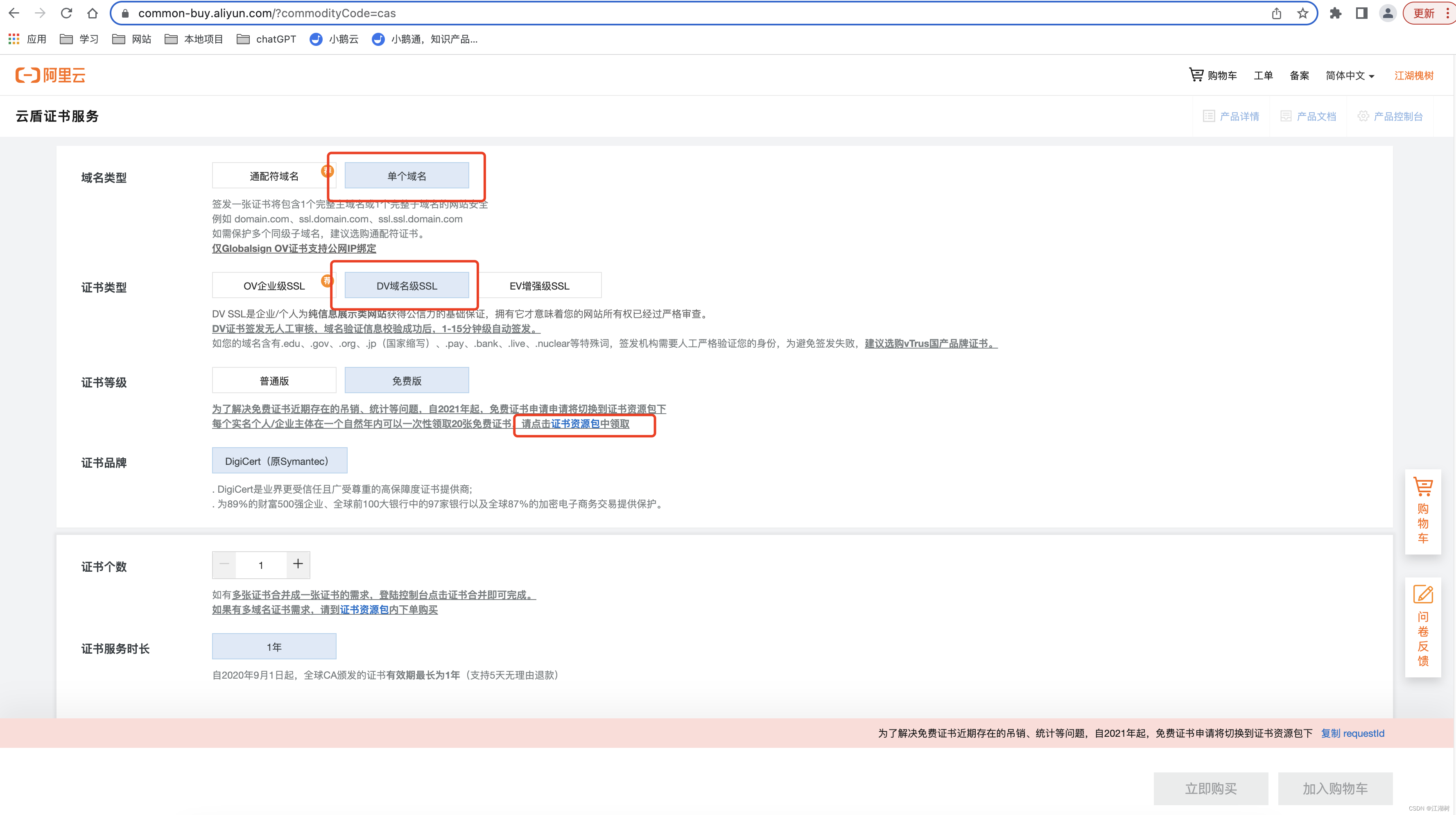The height and width of the screenshot is (815, 1456).
Task: Click the DV证书签发无人工审核 underlined note
Action: pyautogui.click(x=376, y=328)
